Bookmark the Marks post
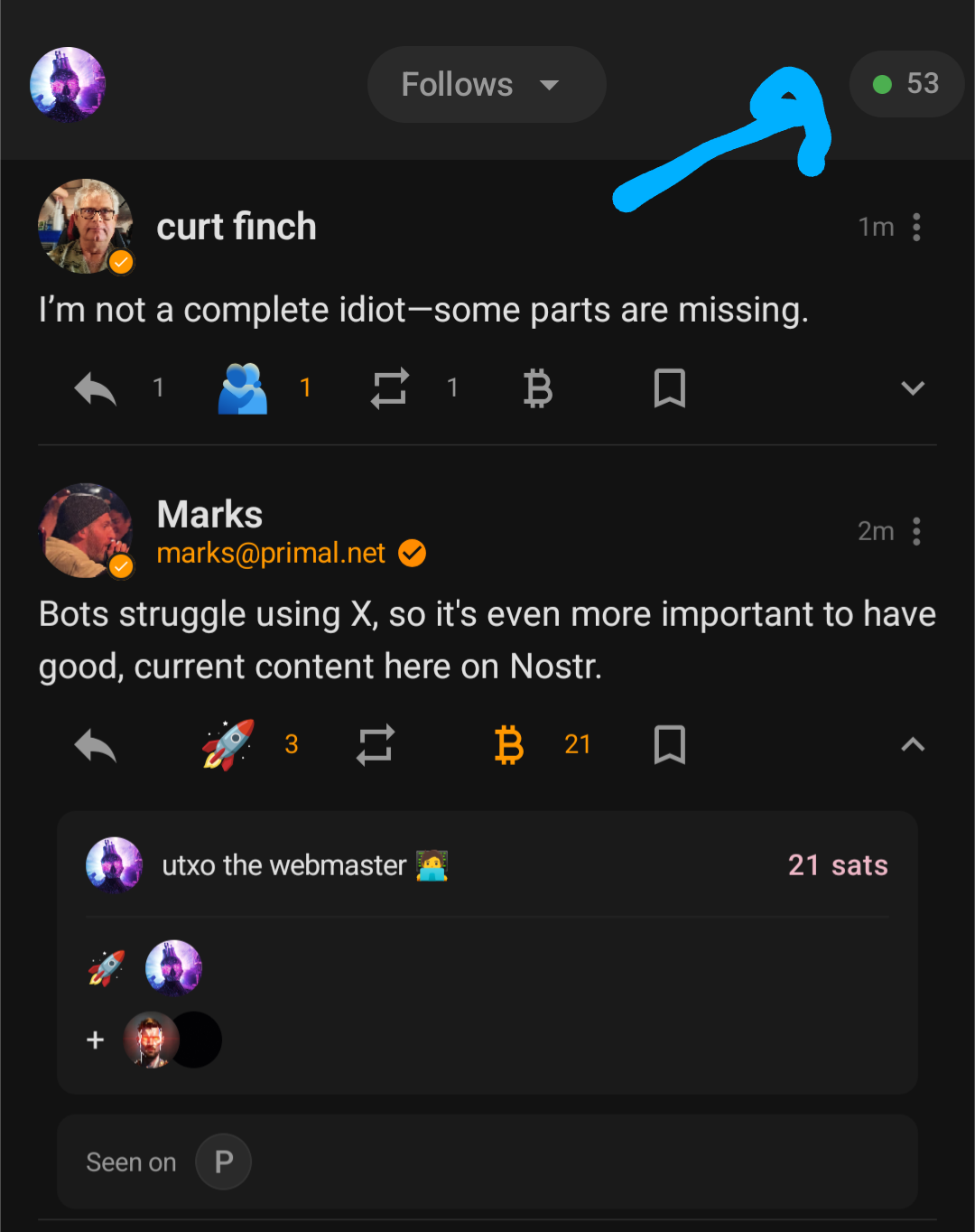Viewport: 975px width, 1232px height. [x=669, y=745]
